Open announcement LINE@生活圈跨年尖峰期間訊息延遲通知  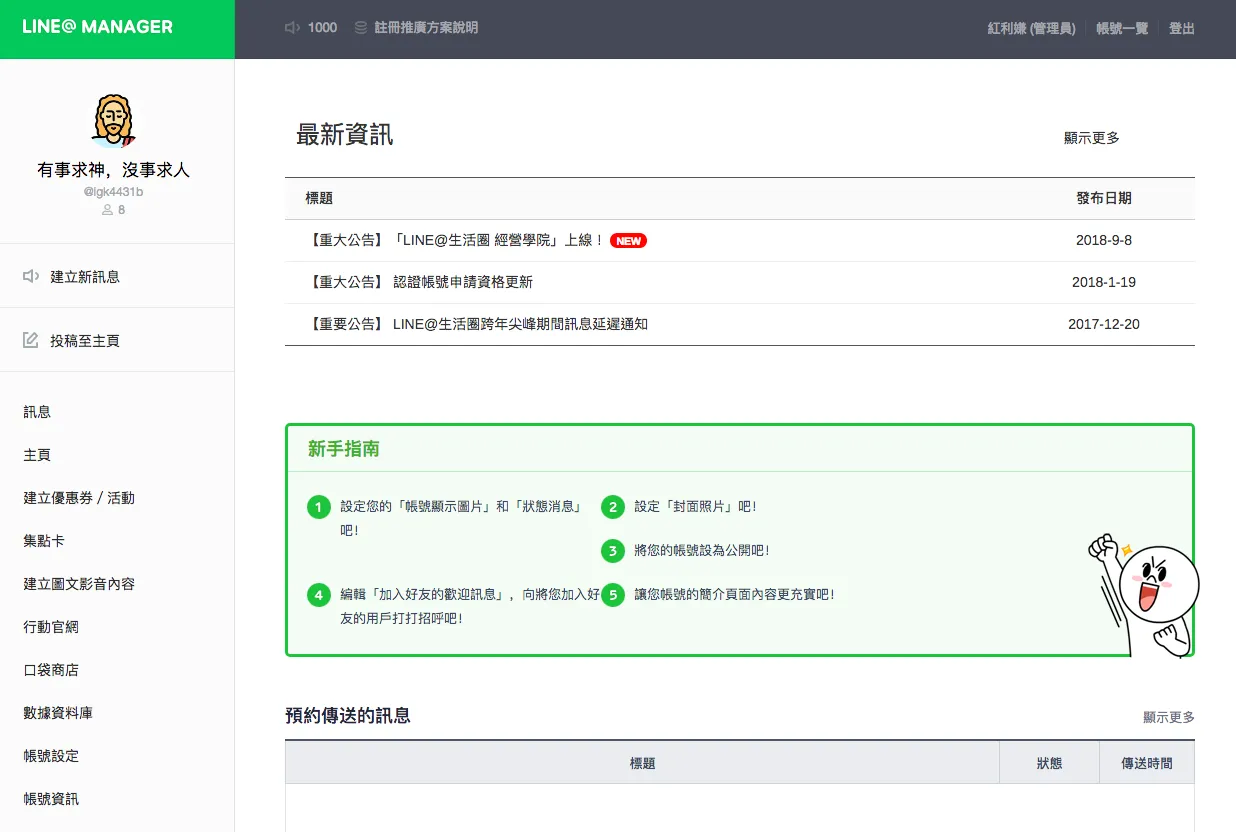476,324
